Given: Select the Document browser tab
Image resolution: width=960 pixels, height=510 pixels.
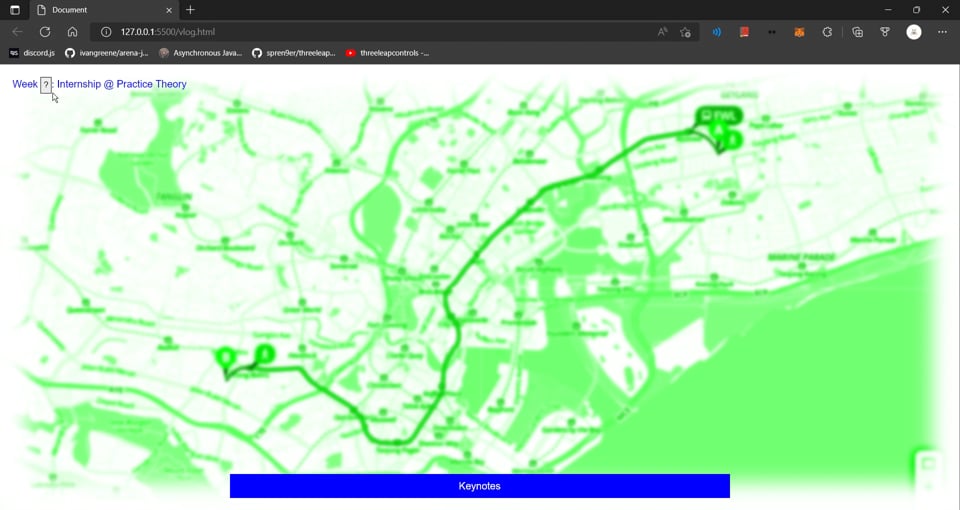Looking at the screenshot, I should (x=104, y=10).
